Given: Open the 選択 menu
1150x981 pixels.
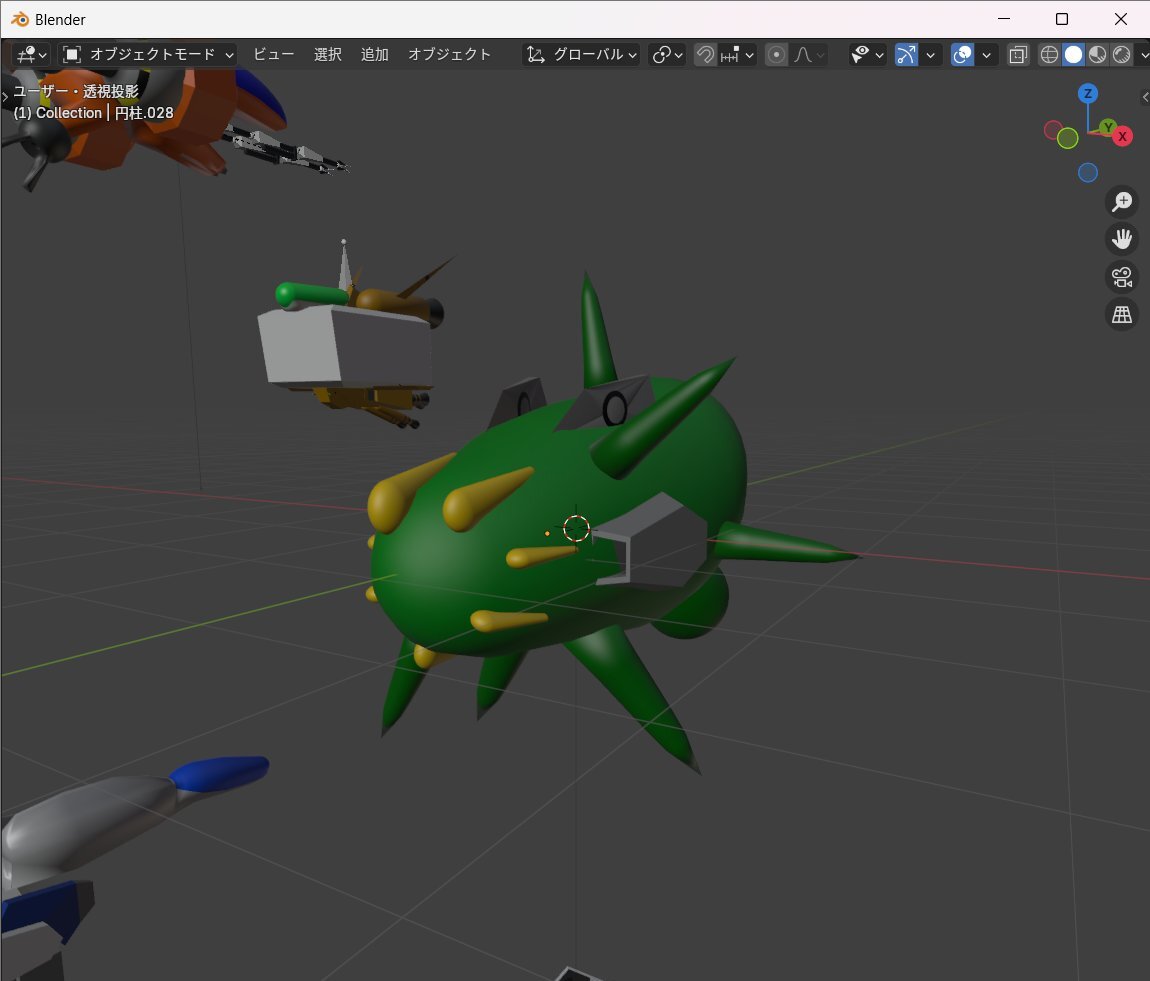Looking at the screenshot, I should point(328,54).
